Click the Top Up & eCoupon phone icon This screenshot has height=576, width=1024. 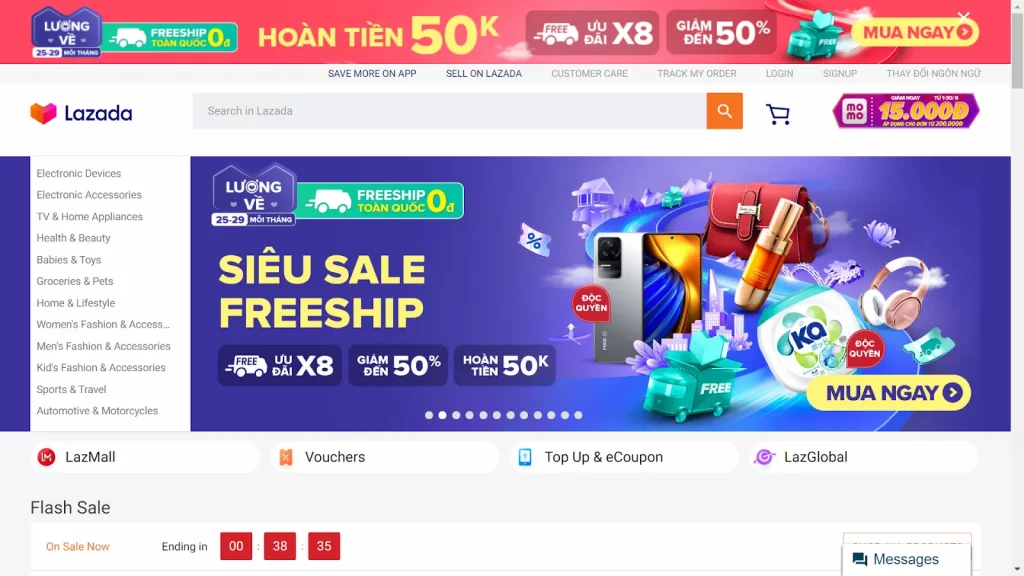pos(525,457)
